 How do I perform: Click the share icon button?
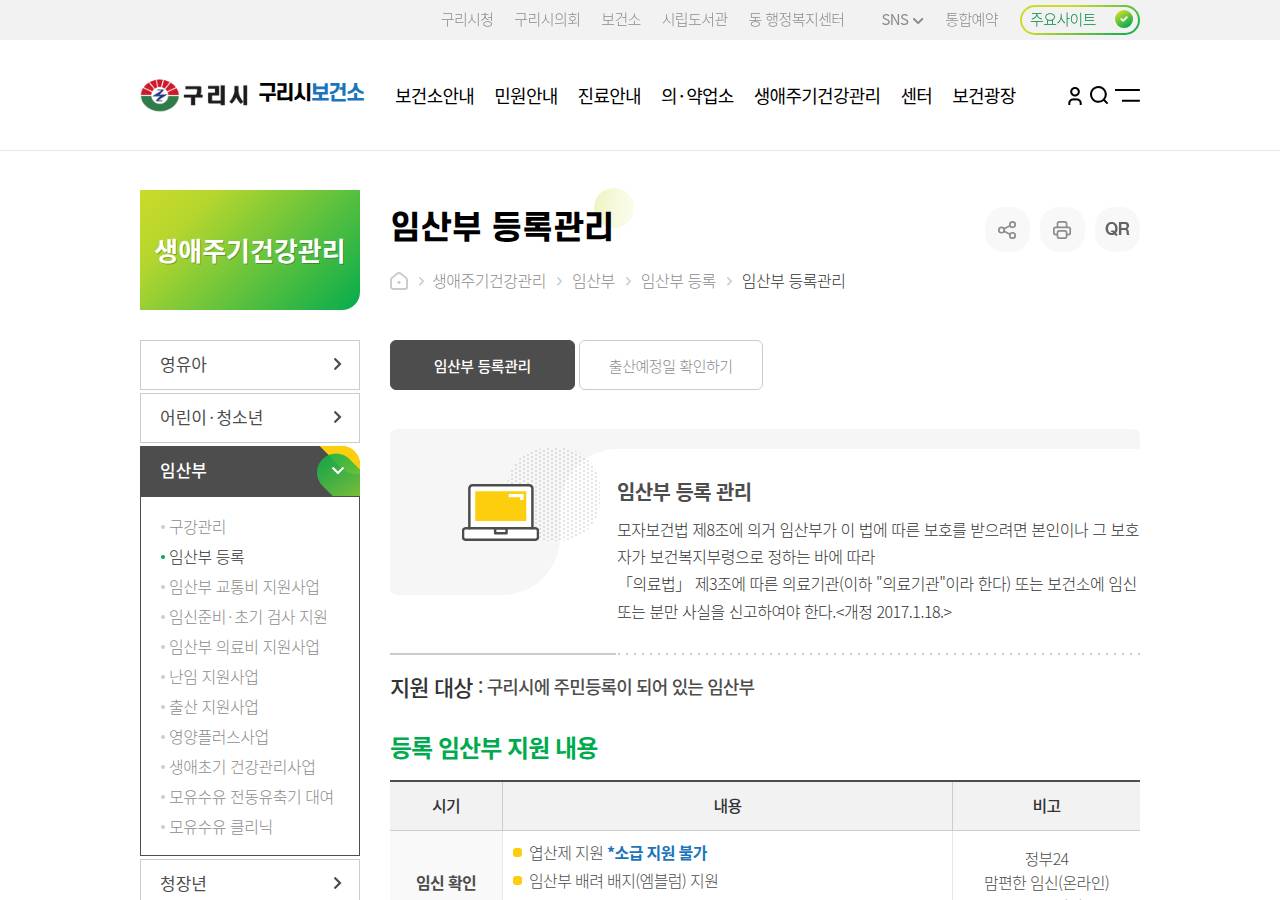click(x=1007, y=229)
